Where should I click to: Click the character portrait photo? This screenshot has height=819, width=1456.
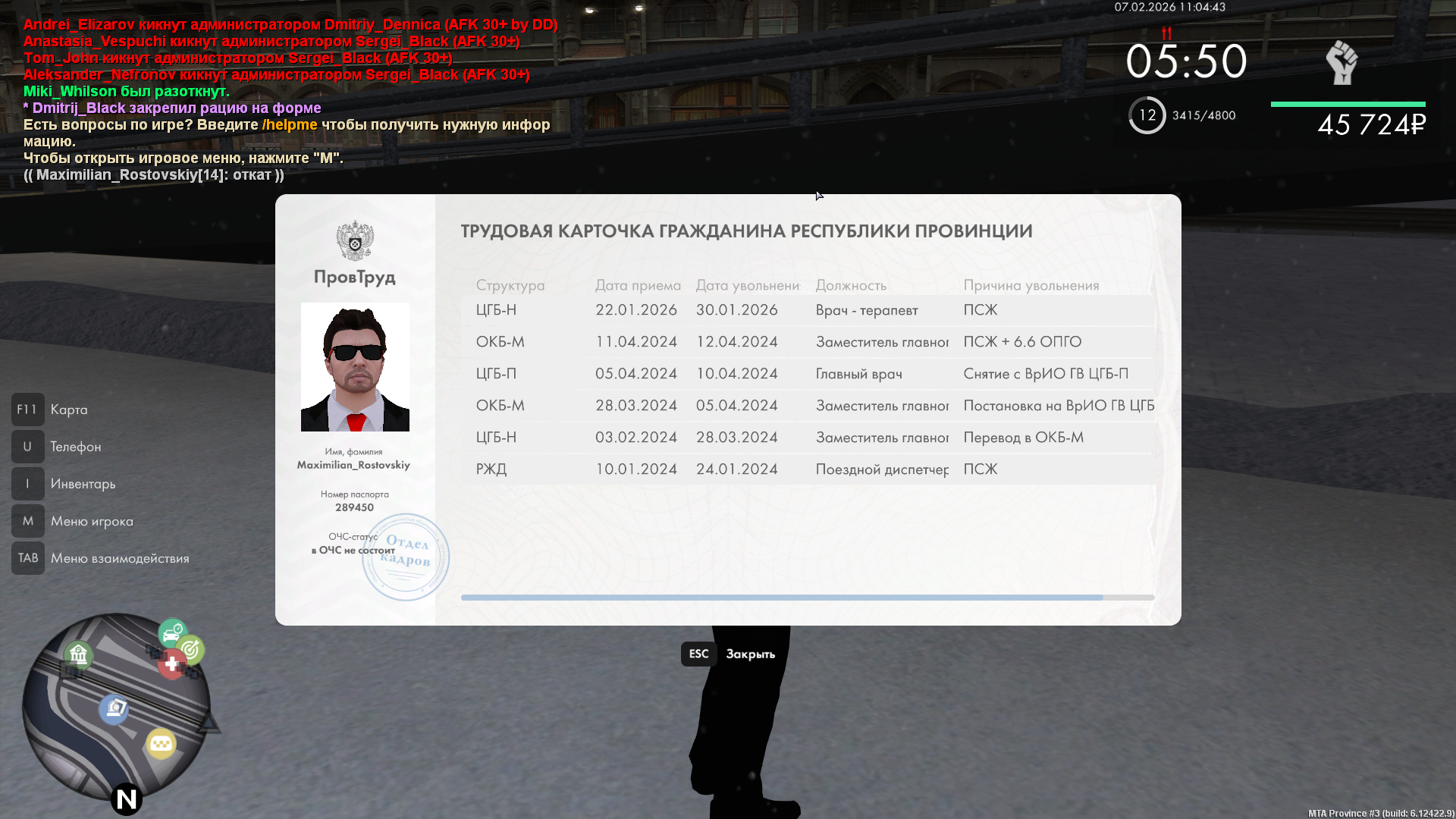click(355, 367)
